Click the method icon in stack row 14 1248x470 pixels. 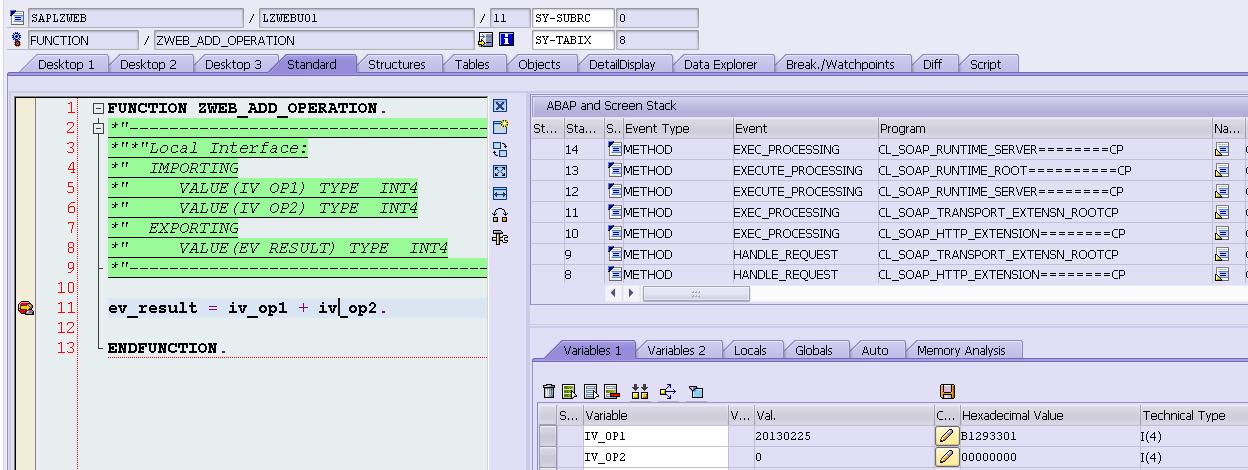point(614,149)
